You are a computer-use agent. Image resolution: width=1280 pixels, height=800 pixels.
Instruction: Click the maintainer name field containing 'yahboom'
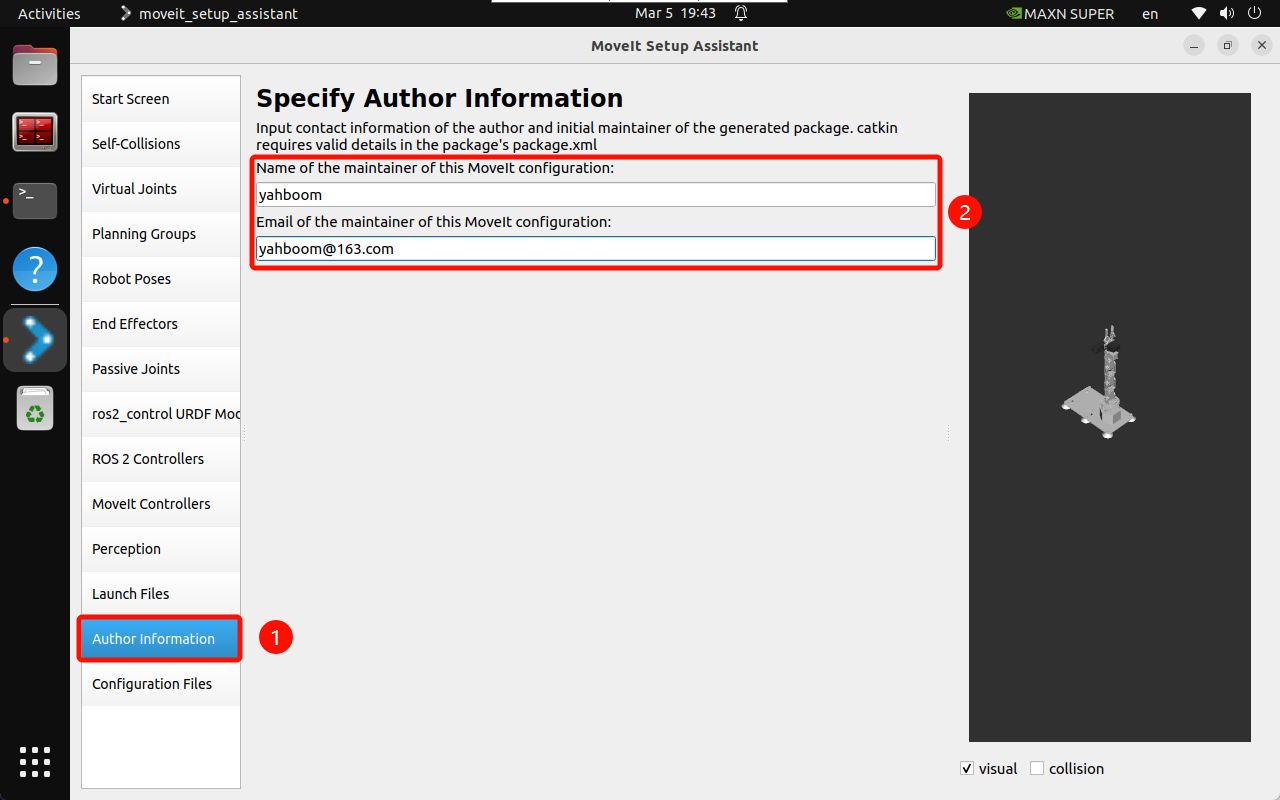[596, 195]
